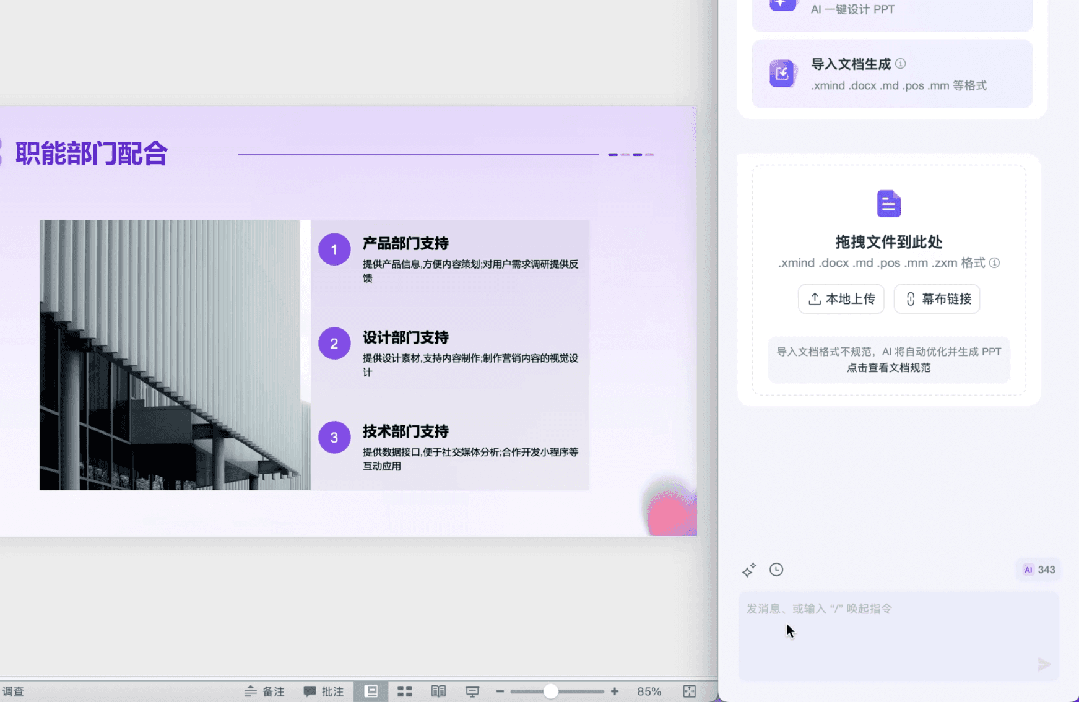The height and width of the screenshot is (702, 1079).
Task: Toggle the 备注 notes panel
Action: point(266,690)
